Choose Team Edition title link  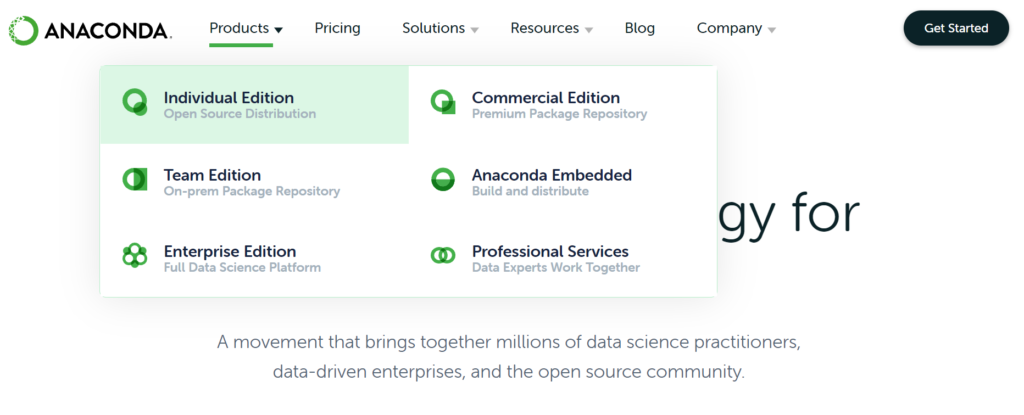[x=212, y=175]
